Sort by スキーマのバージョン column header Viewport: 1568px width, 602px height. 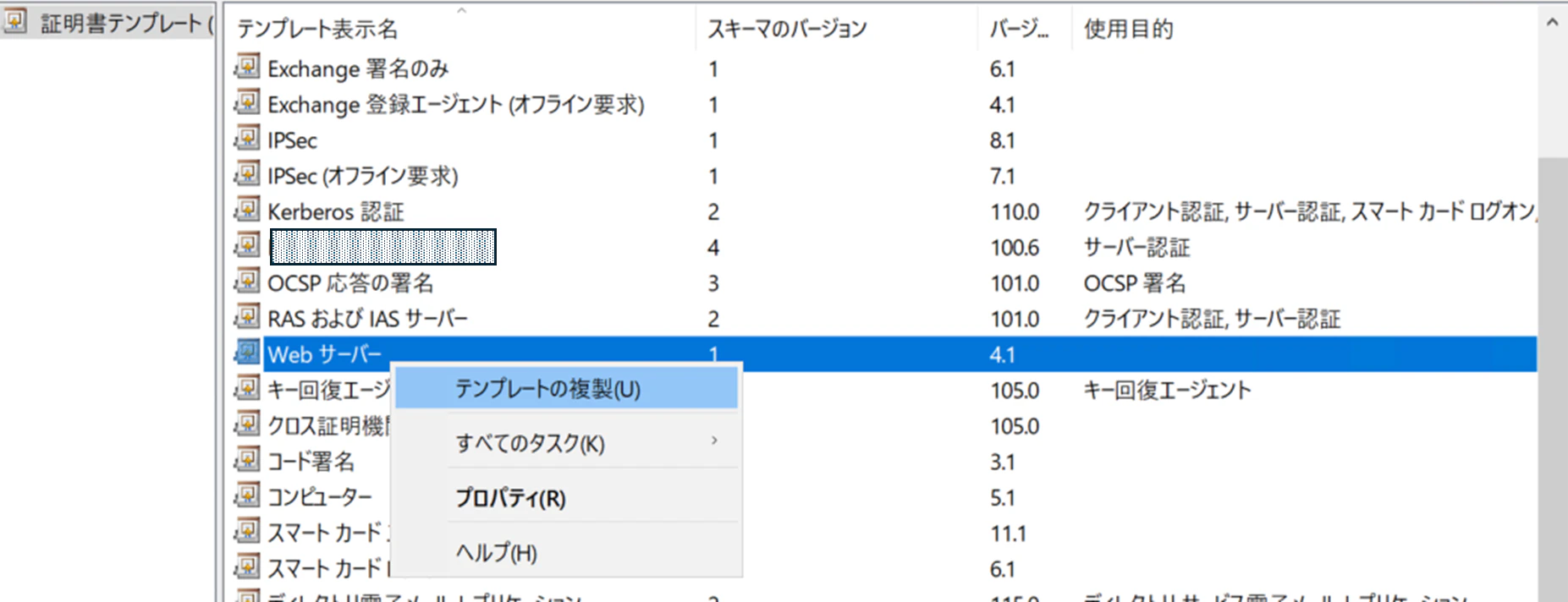(x=836, y=29)
